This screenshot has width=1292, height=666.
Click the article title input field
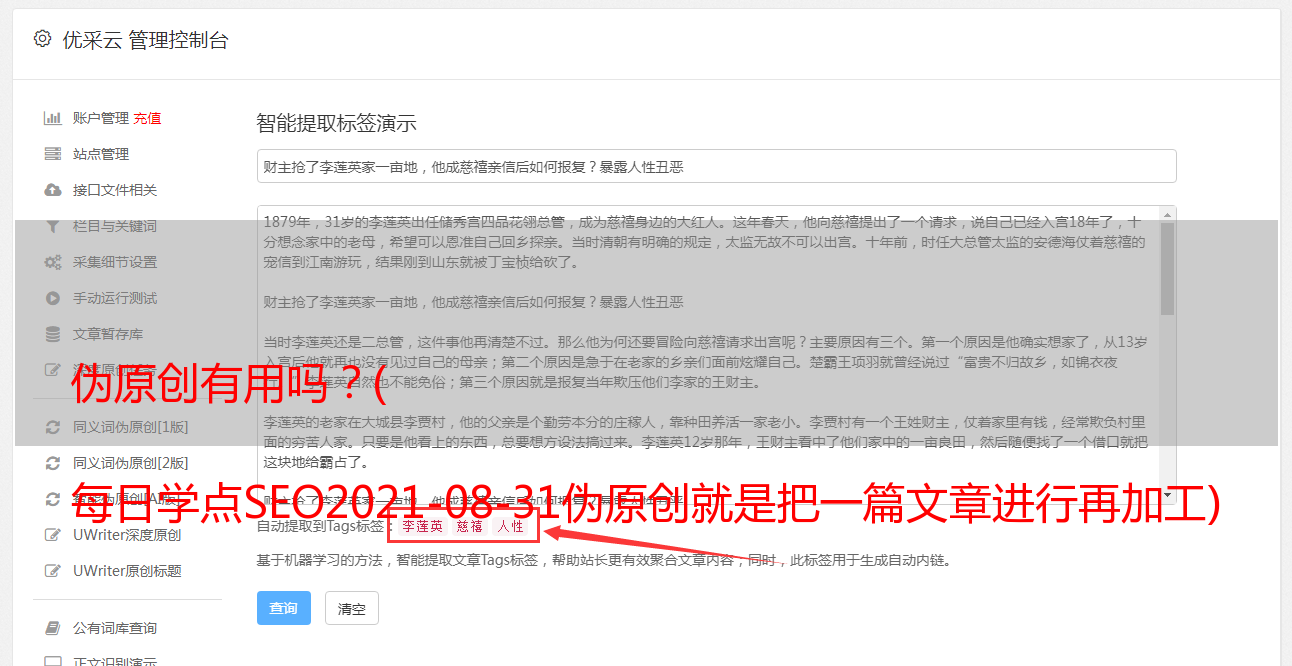(x=716, y=166)
